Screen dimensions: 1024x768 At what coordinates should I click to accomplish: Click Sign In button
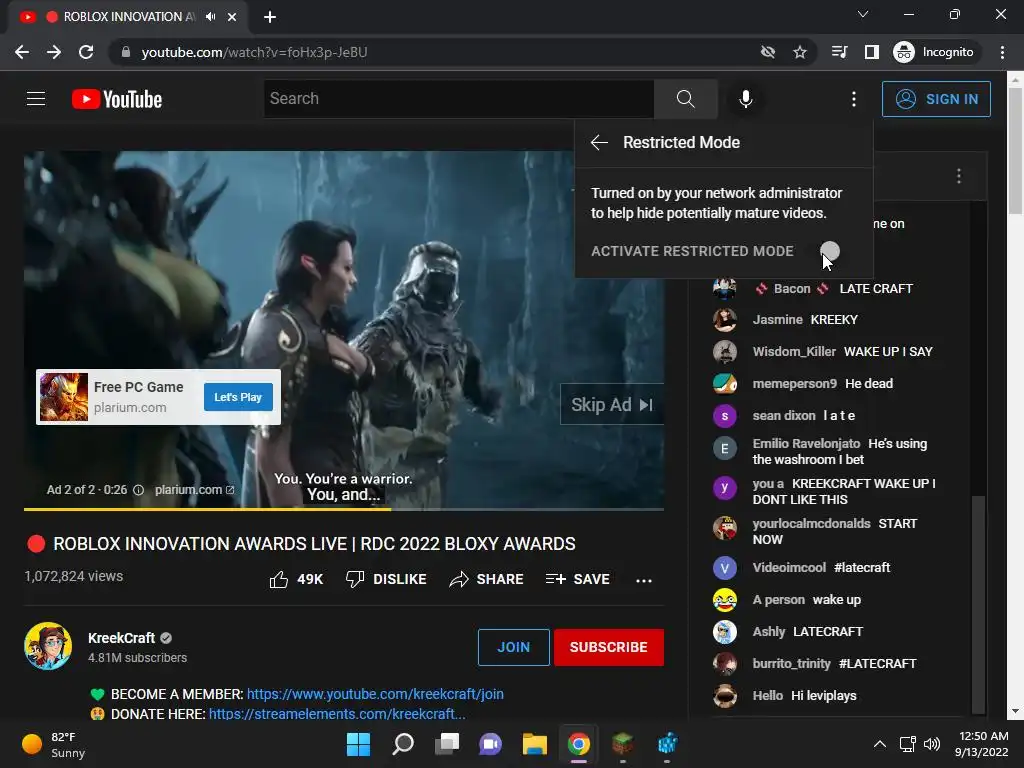[x=936, y=99]
